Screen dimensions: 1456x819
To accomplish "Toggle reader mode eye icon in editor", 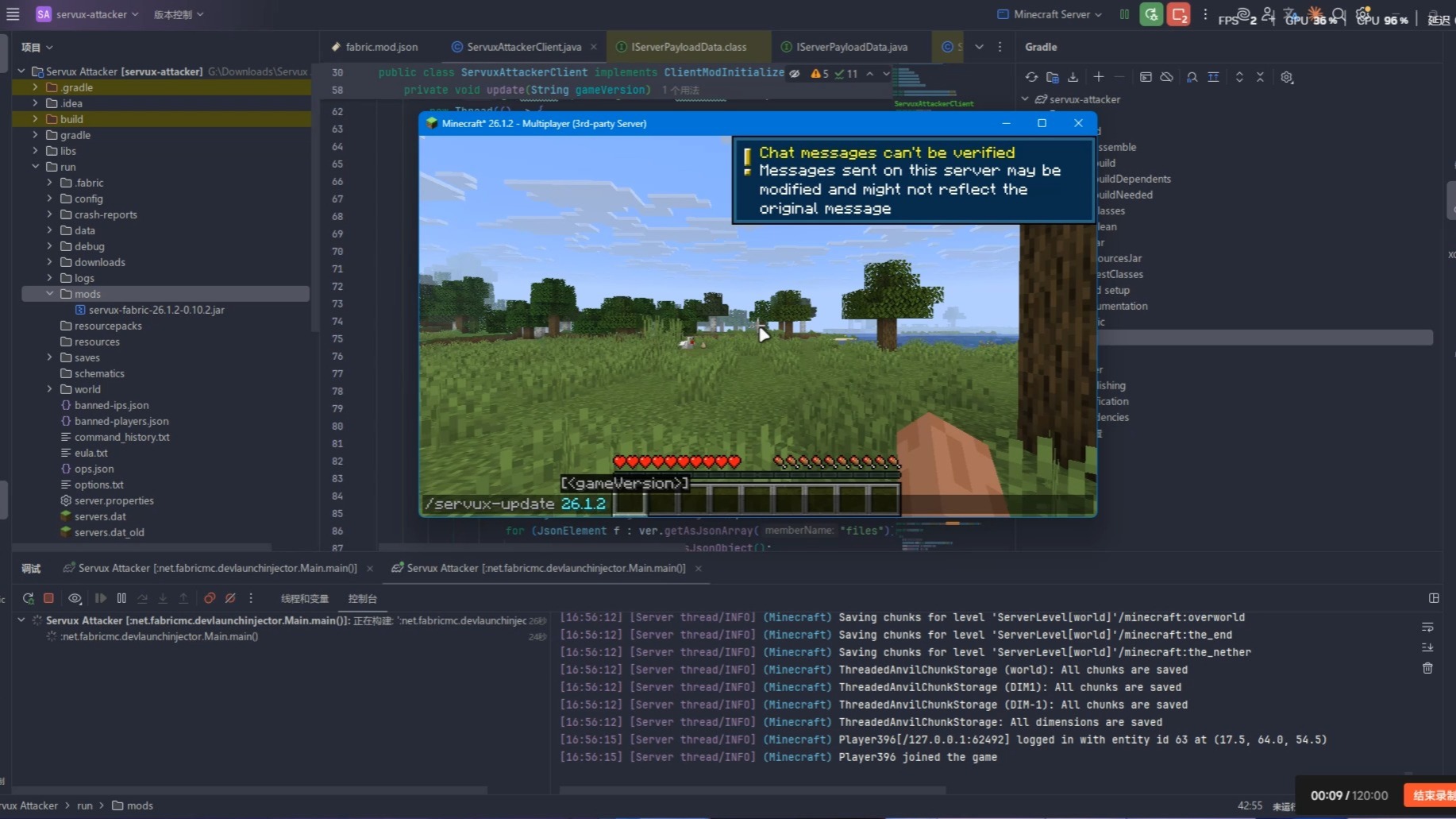I will (x=794, y=73).
